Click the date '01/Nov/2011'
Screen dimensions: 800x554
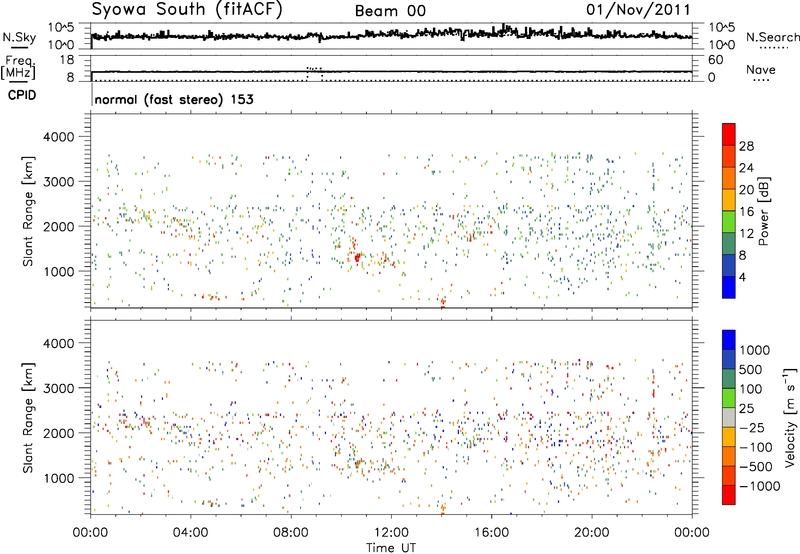click(x=638, y=10)
